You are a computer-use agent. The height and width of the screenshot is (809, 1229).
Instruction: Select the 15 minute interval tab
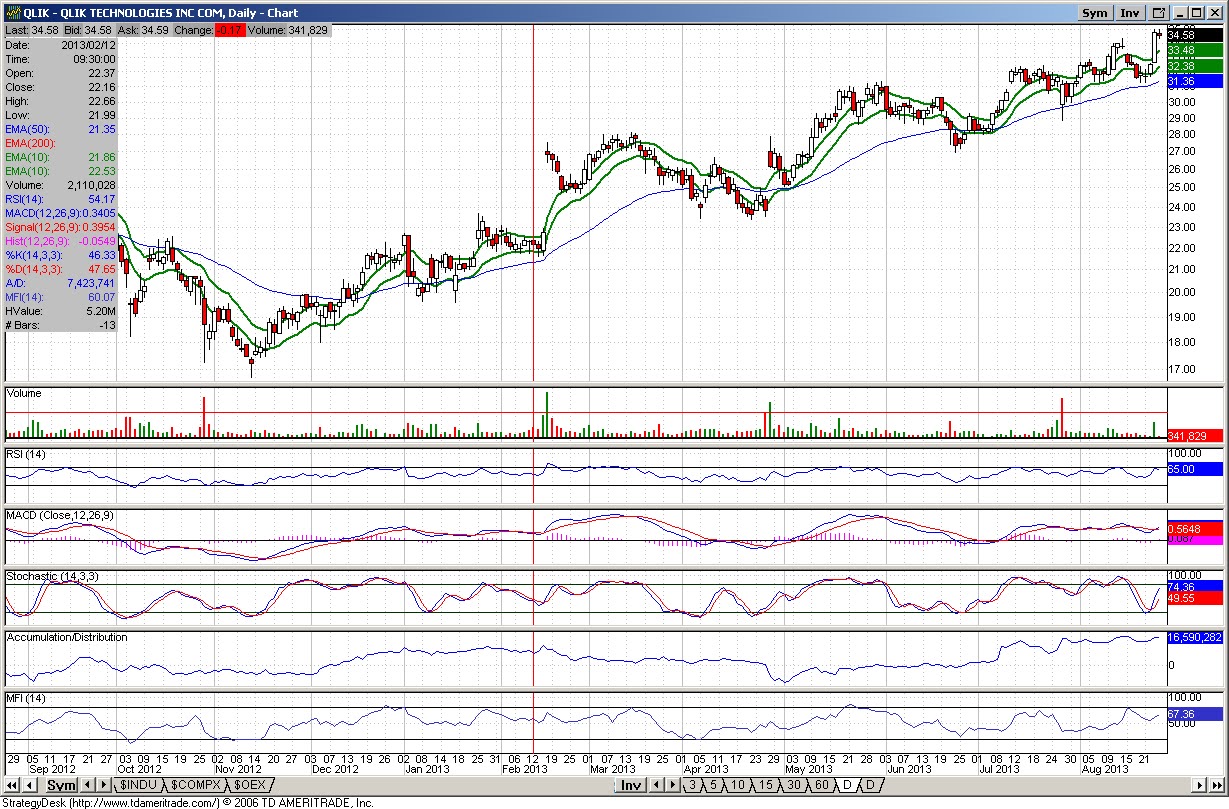click(766, 785)
